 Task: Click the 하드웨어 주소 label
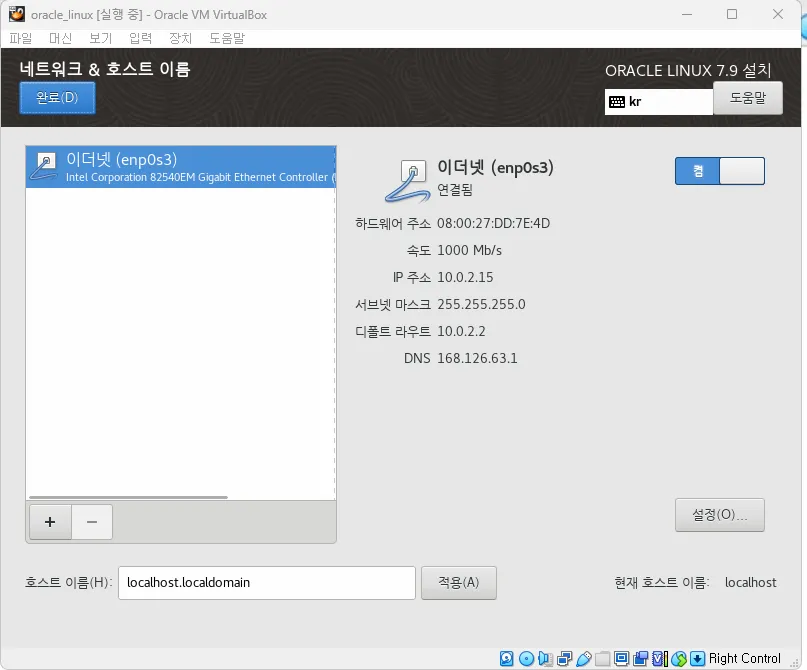coord(393,223)
